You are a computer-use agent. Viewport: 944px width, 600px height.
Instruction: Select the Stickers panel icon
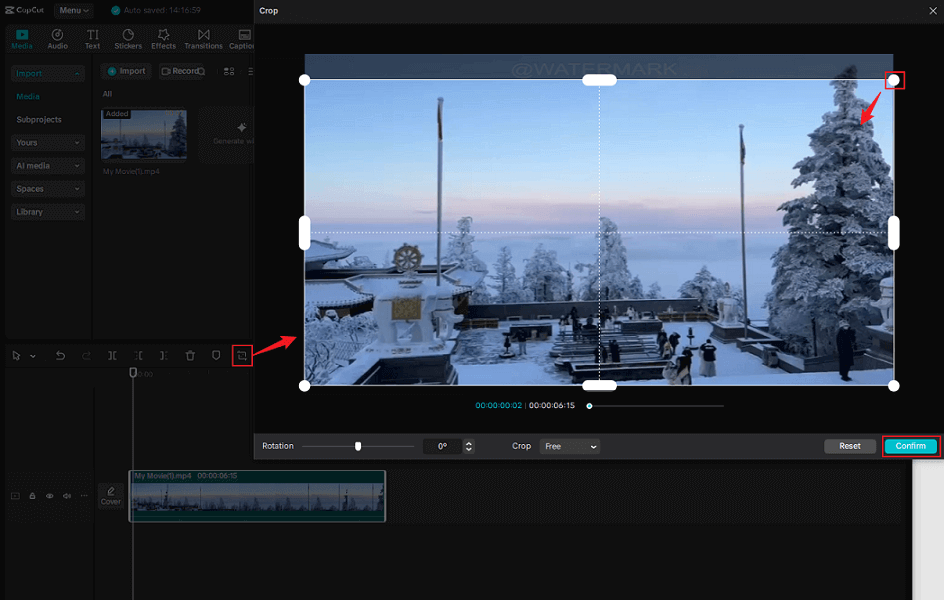pyautogui.click(x=128, y=39)
